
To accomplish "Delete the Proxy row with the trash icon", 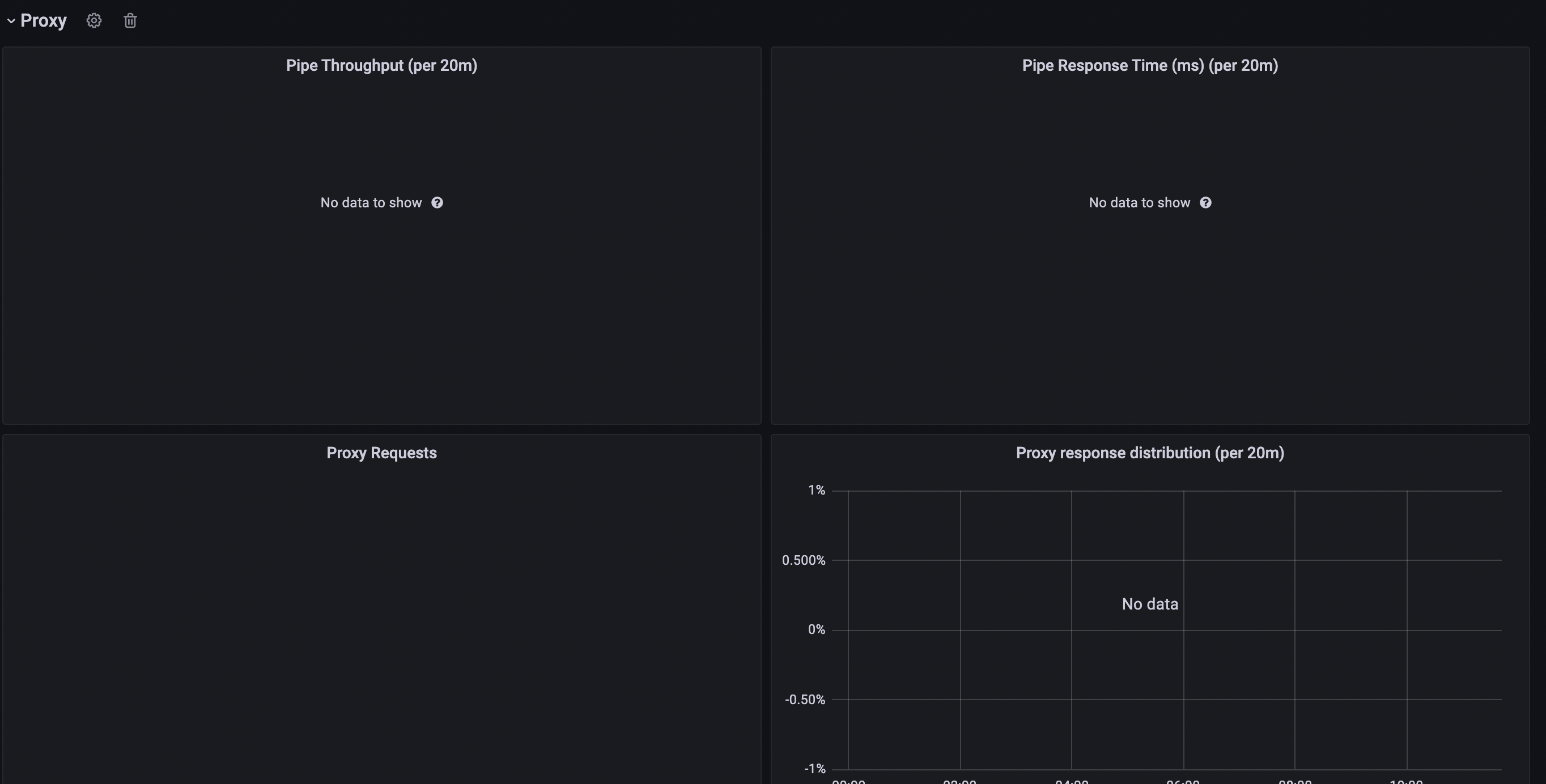I will tap(130, 21).
